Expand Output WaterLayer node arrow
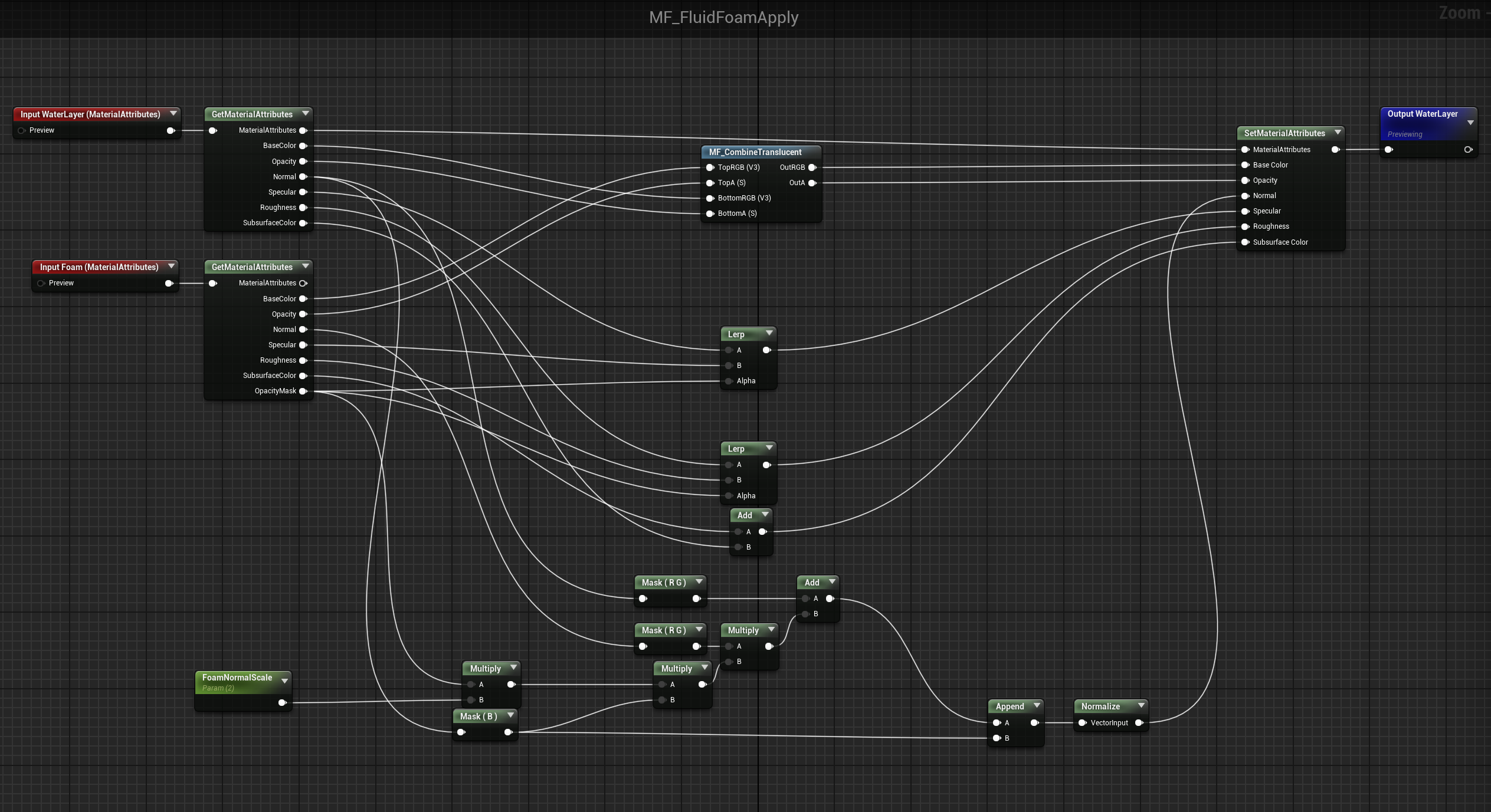1491x812 pixels. tap(1470, 123)
